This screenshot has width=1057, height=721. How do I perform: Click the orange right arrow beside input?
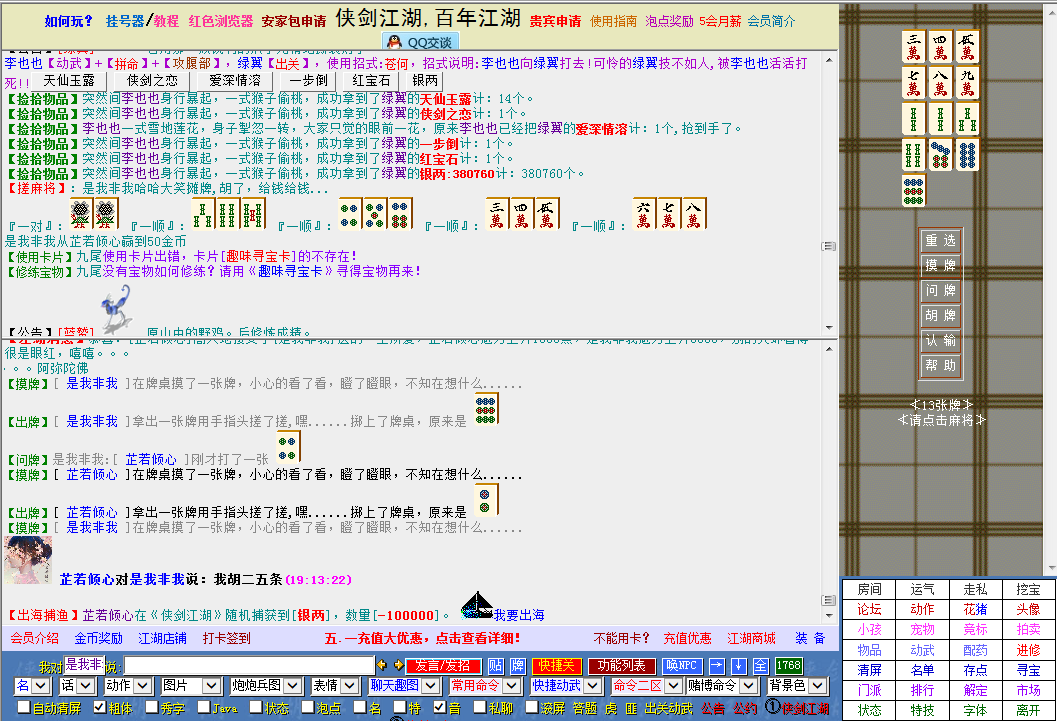(x=398, y=665)
